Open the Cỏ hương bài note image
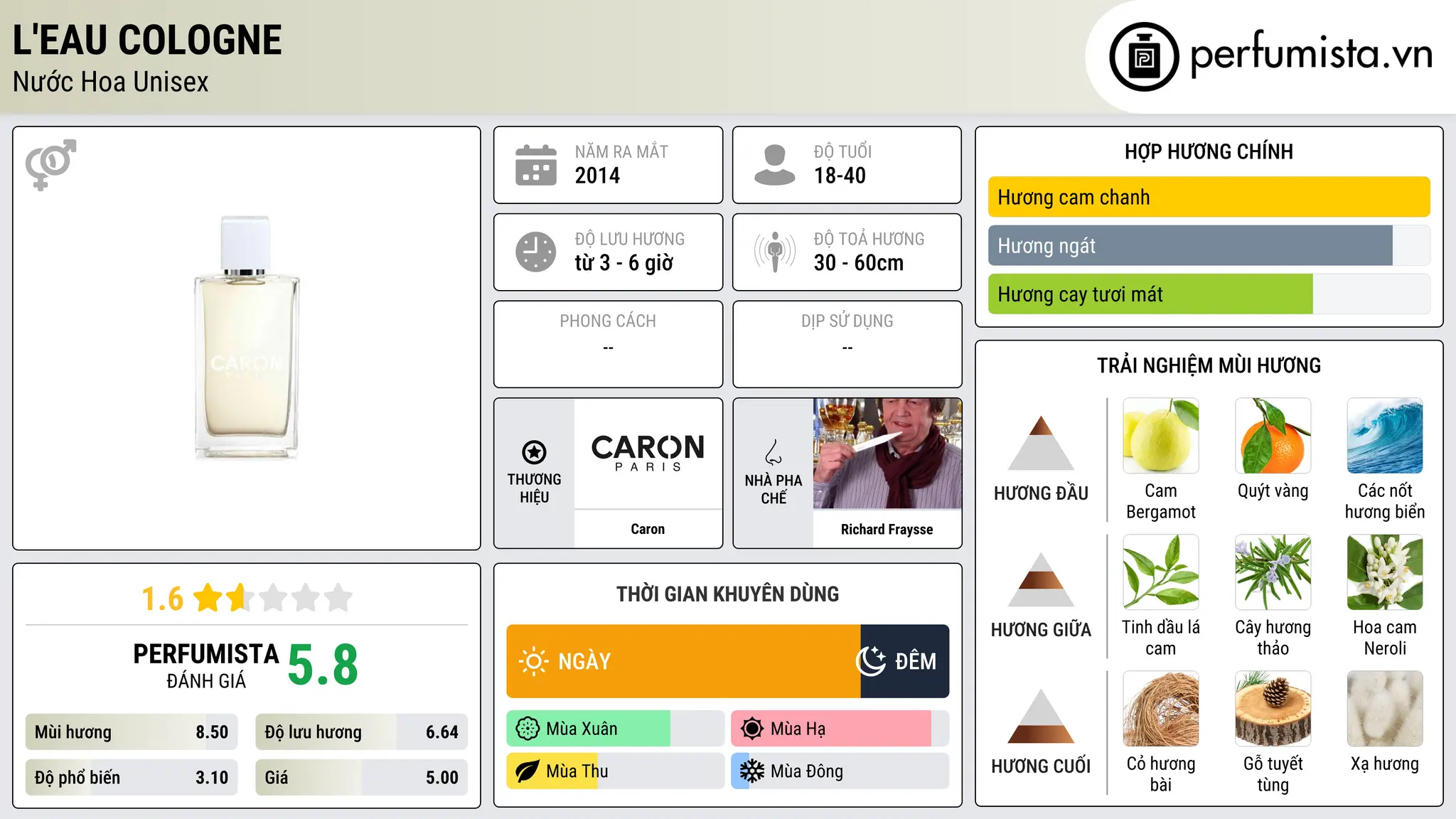 1161,709
